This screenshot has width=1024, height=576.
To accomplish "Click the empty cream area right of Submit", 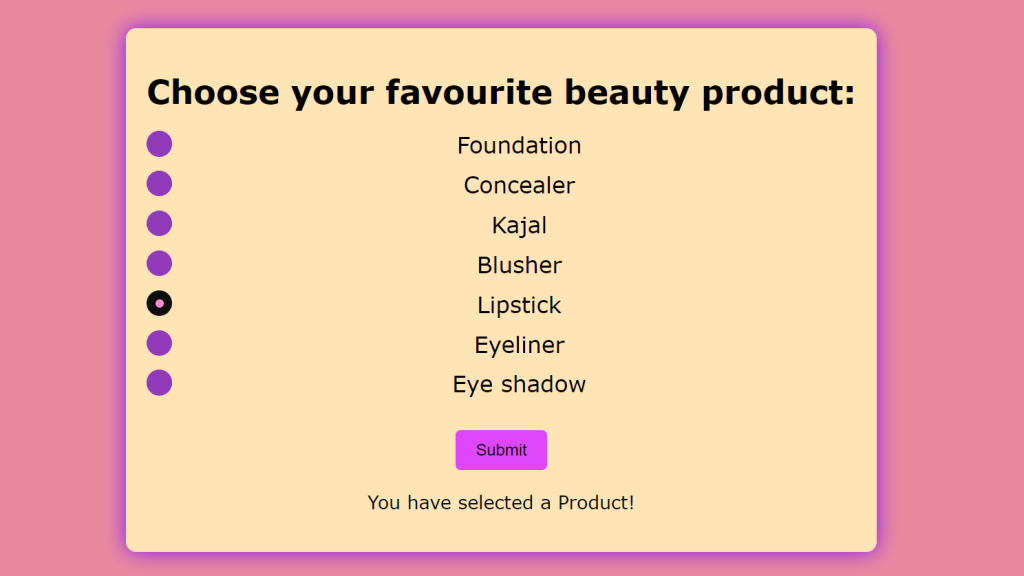I will click(700, 450).
